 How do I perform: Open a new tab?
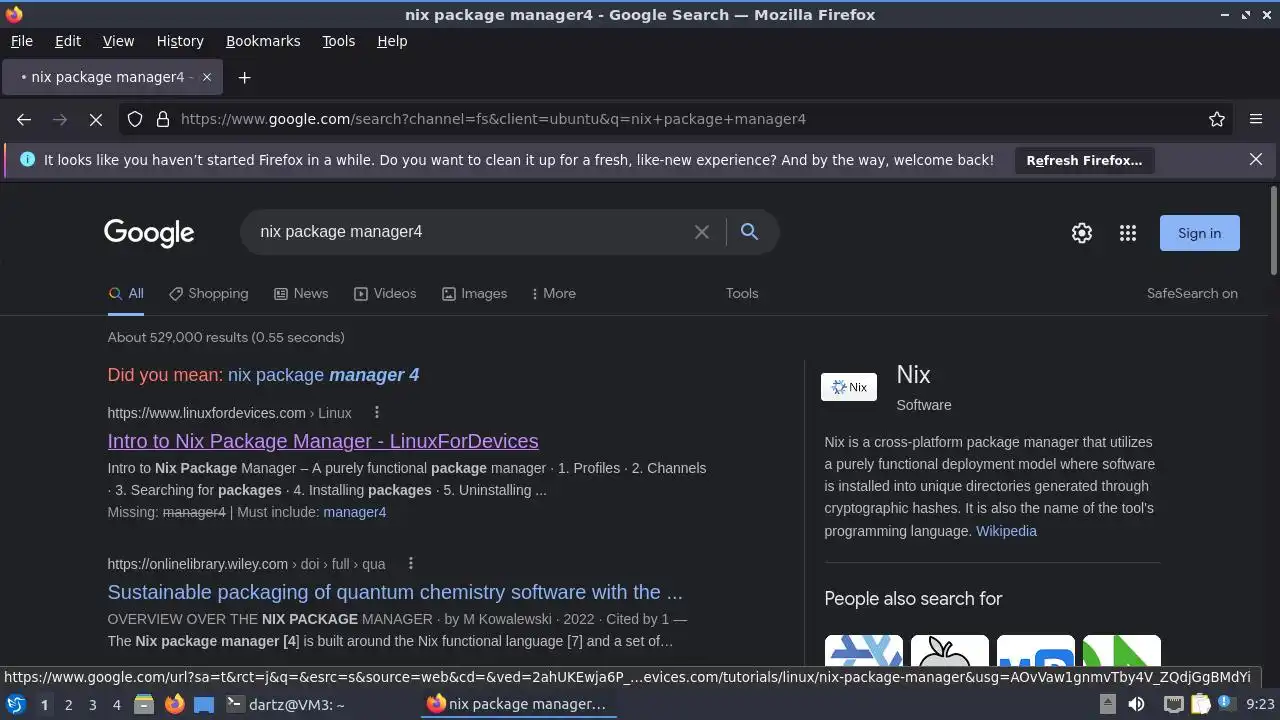(244, 77)
